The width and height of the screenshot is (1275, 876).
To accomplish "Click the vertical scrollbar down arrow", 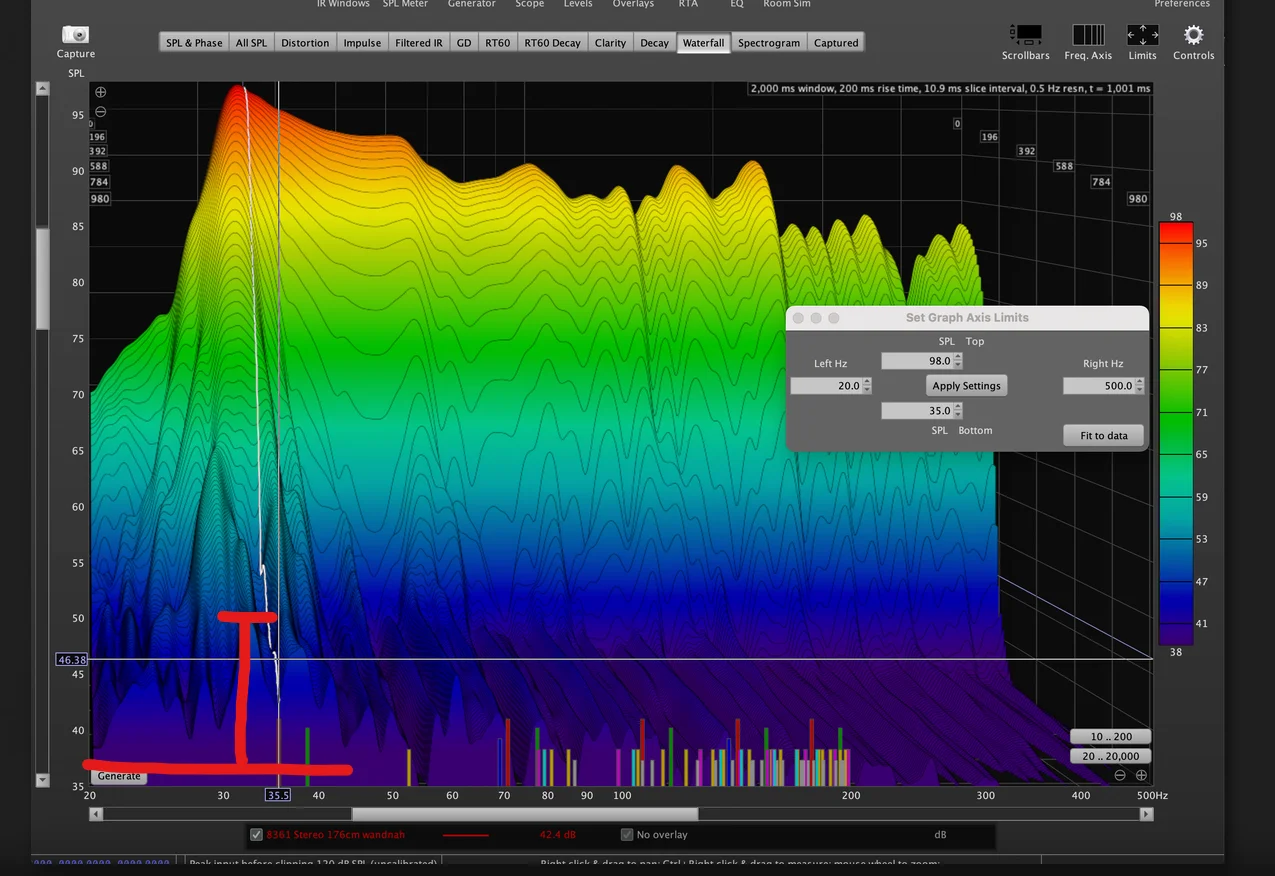I will click(x=42, y=779).
